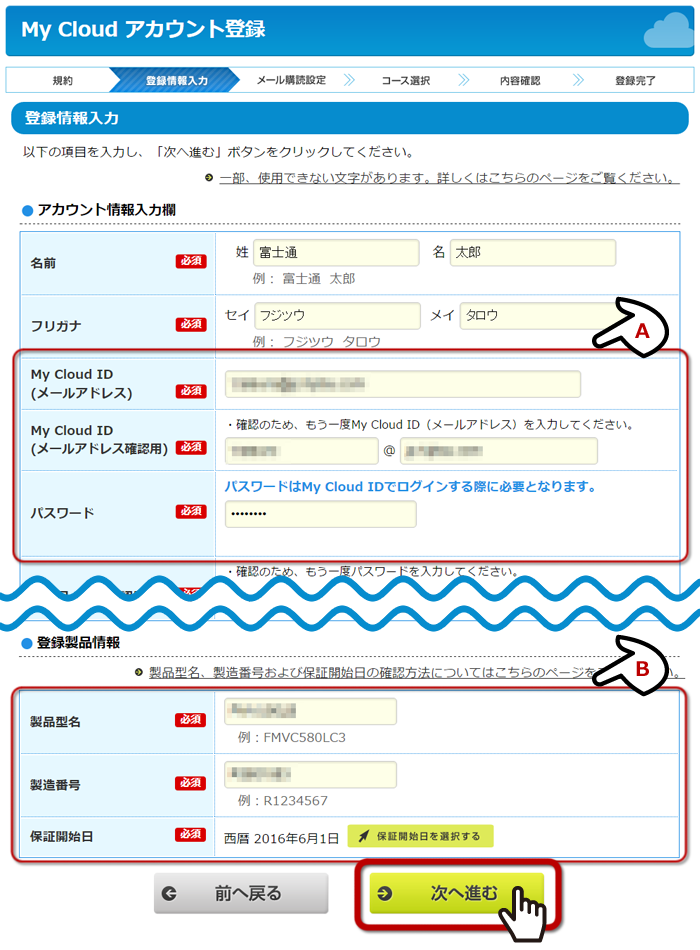Click the date text 西暦 2016年6月1日
This screenshot has width=700, height=950.
tap(281, 838)
